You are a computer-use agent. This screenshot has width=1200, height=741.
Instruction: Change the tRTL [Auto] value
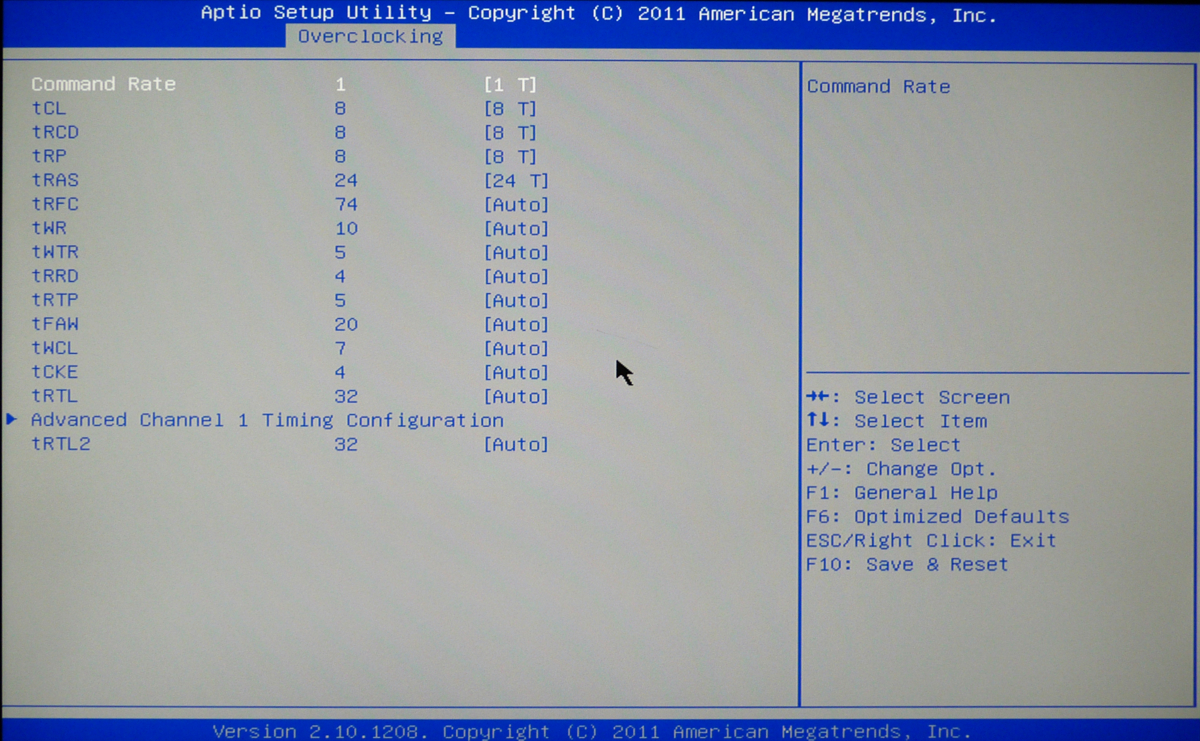(516, 397)
